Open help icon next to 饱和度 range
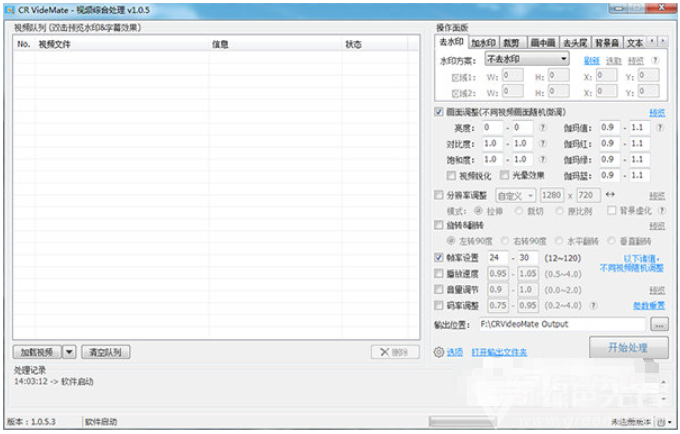This screenshot has width=680, height=434. pyautogui.click(x=543, y=160)
